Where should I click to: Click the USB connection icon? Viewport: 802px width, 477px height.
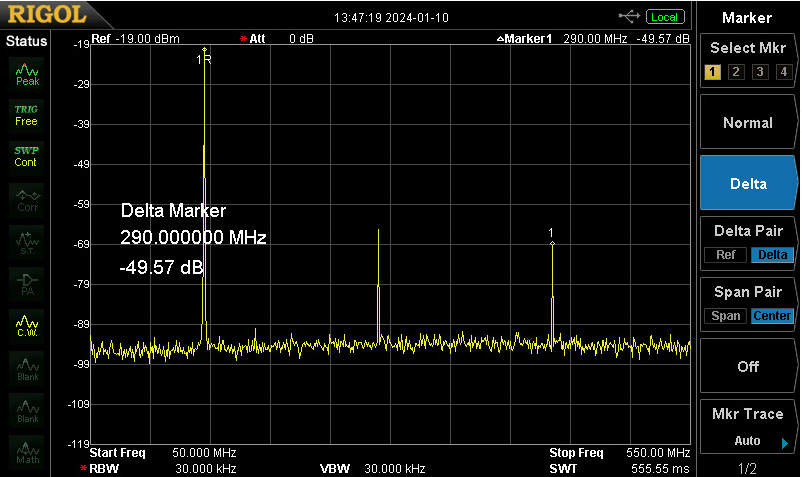629,17
